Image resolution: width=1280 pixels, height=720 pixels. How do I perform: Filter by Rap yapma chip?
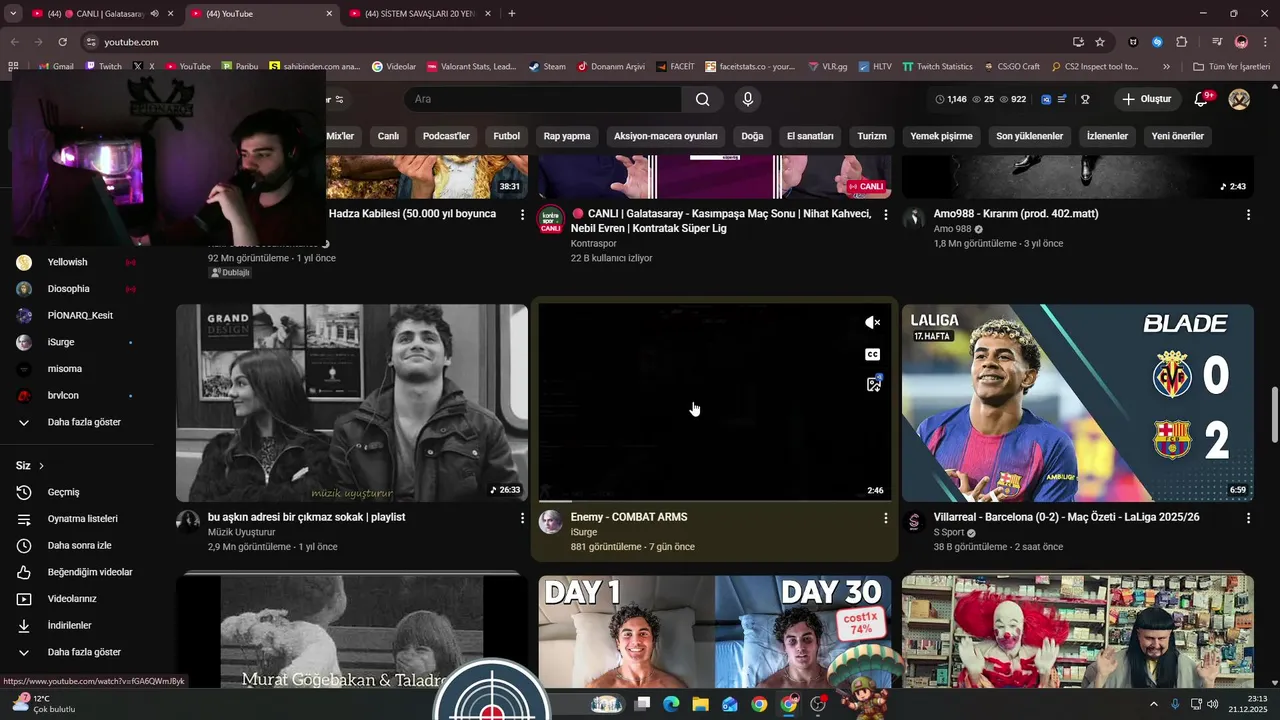[x=567, y=136]
